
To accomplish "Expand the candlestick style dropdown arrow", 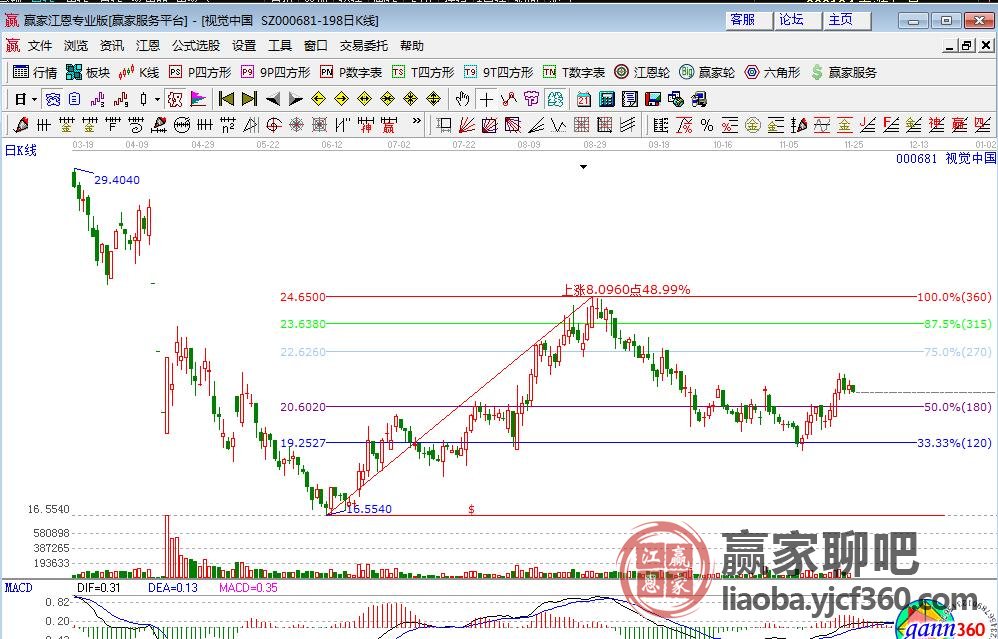I will tap(157, 99).
